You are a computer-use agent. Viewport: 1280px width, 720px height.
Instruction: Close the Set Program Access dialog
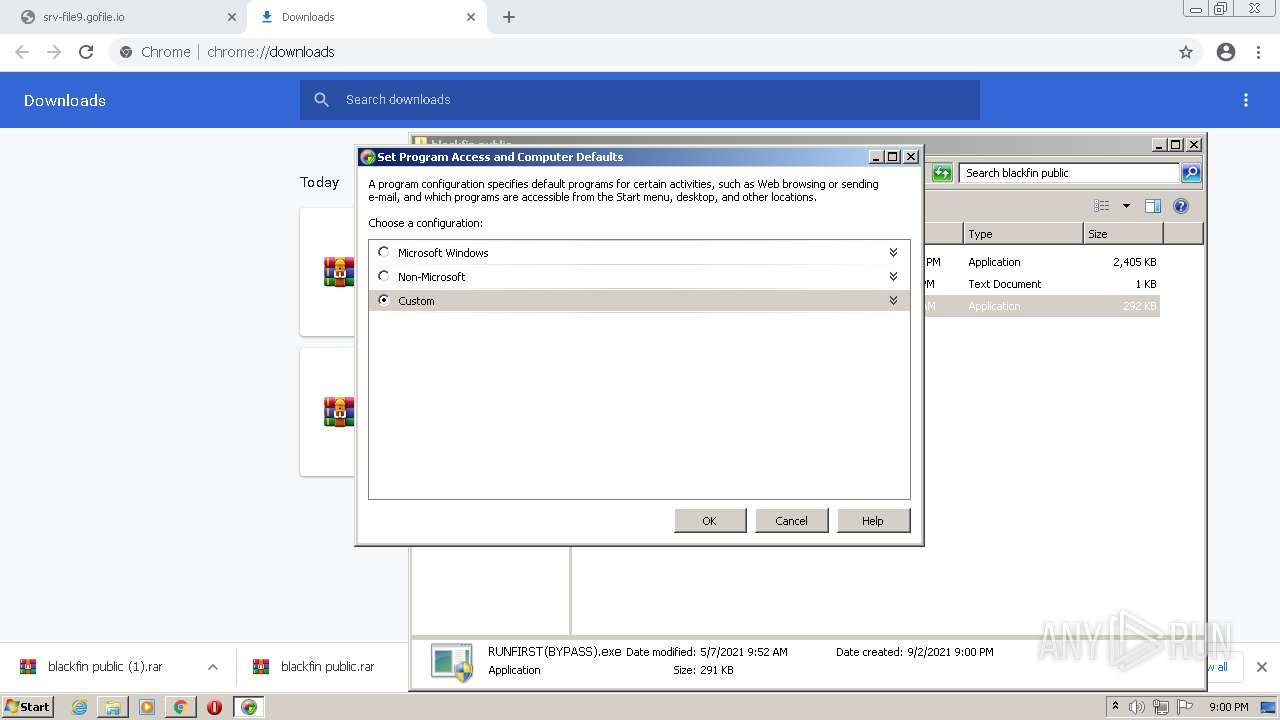coord(910,157)
